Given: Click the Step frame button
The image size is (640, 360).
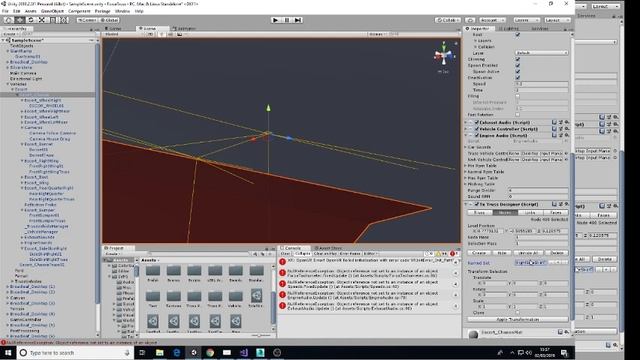Looking at the screenshot, I should [298, 20].
